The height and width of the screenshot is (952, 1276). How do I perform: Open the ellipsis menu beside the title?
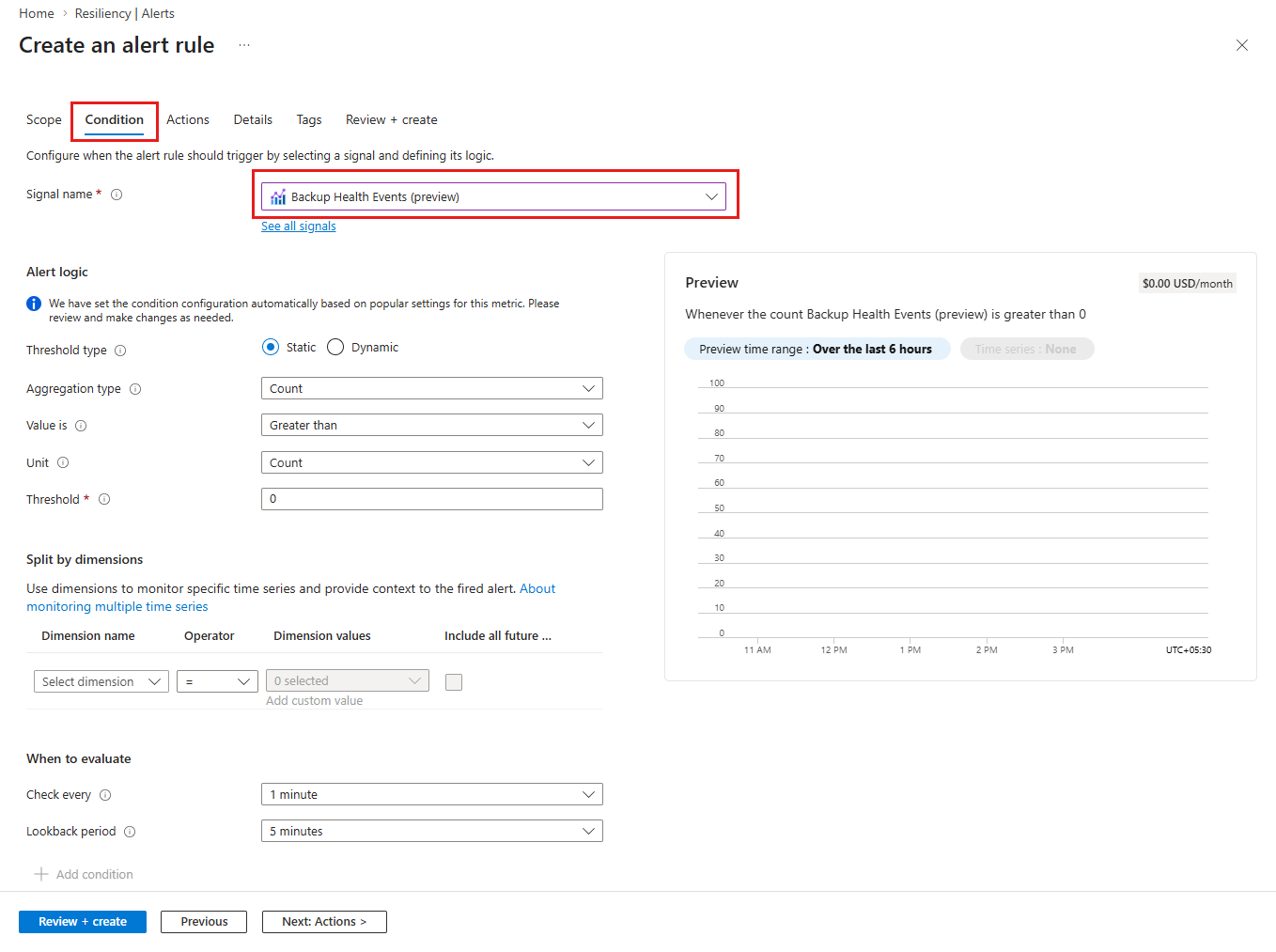(x=244, y=45)
